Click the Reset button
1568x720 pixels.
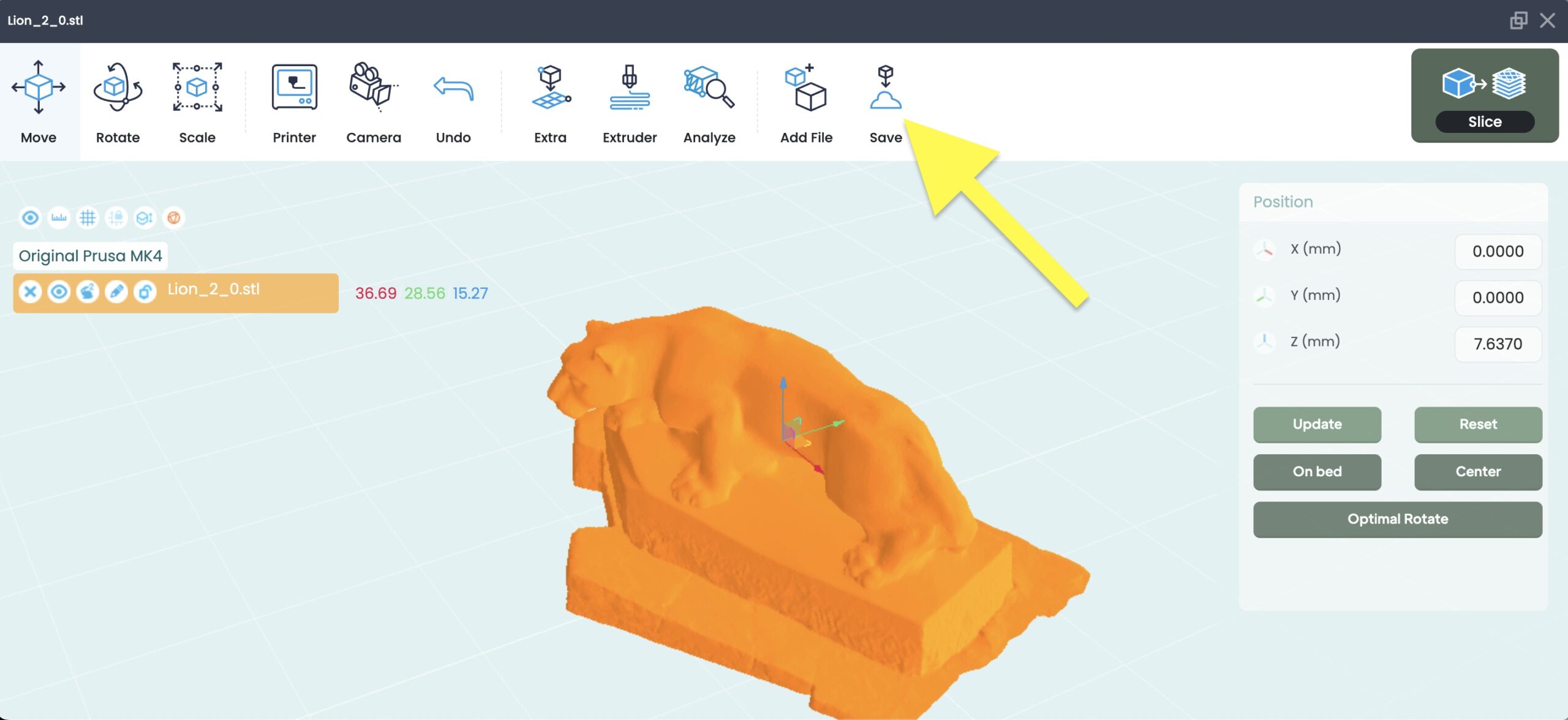point(1478,424)
